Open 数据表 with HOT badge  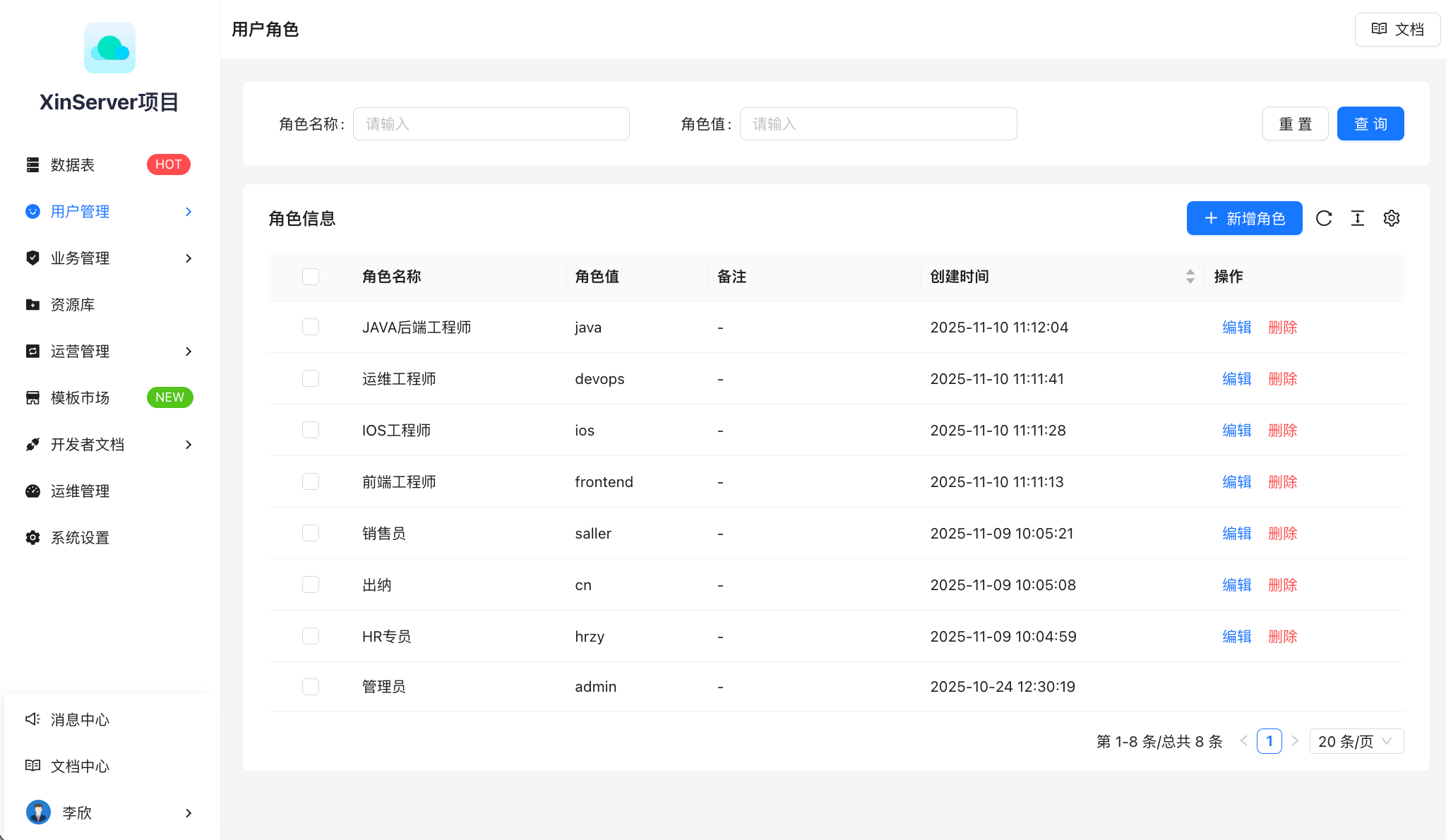click(x=73, y=164)
